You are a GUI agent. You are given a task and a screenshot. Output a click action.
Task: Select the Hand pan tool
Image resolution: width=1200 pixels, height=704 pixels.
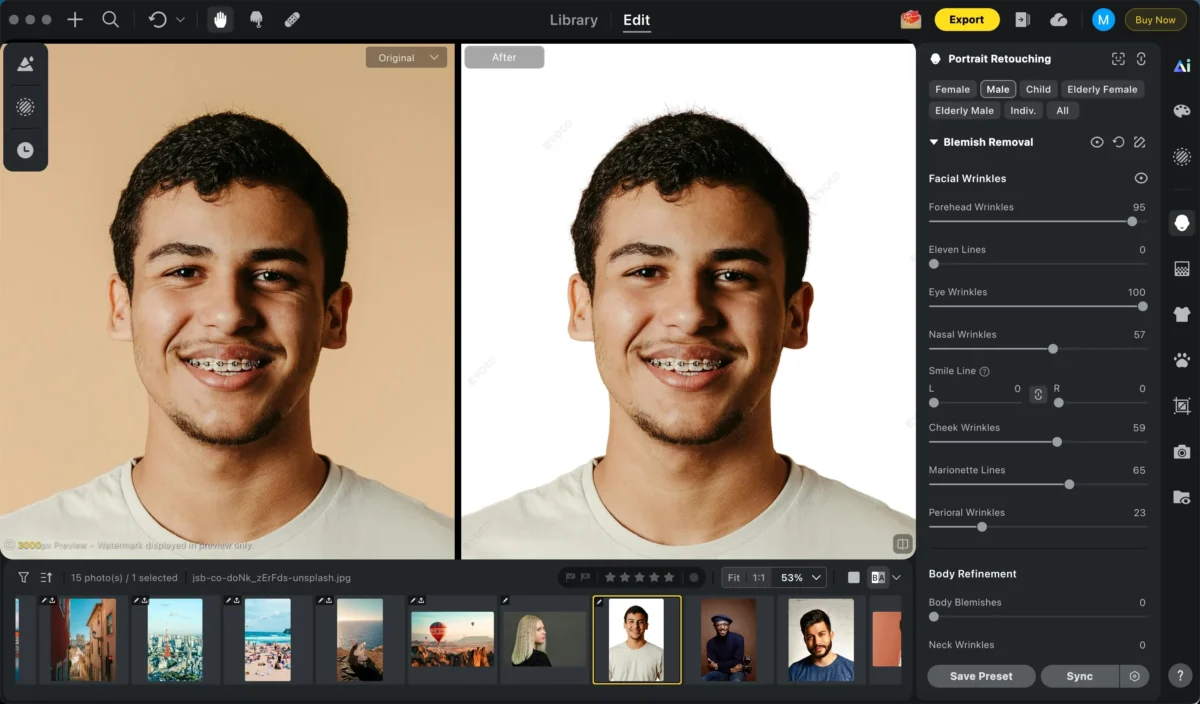pos(220,19)
